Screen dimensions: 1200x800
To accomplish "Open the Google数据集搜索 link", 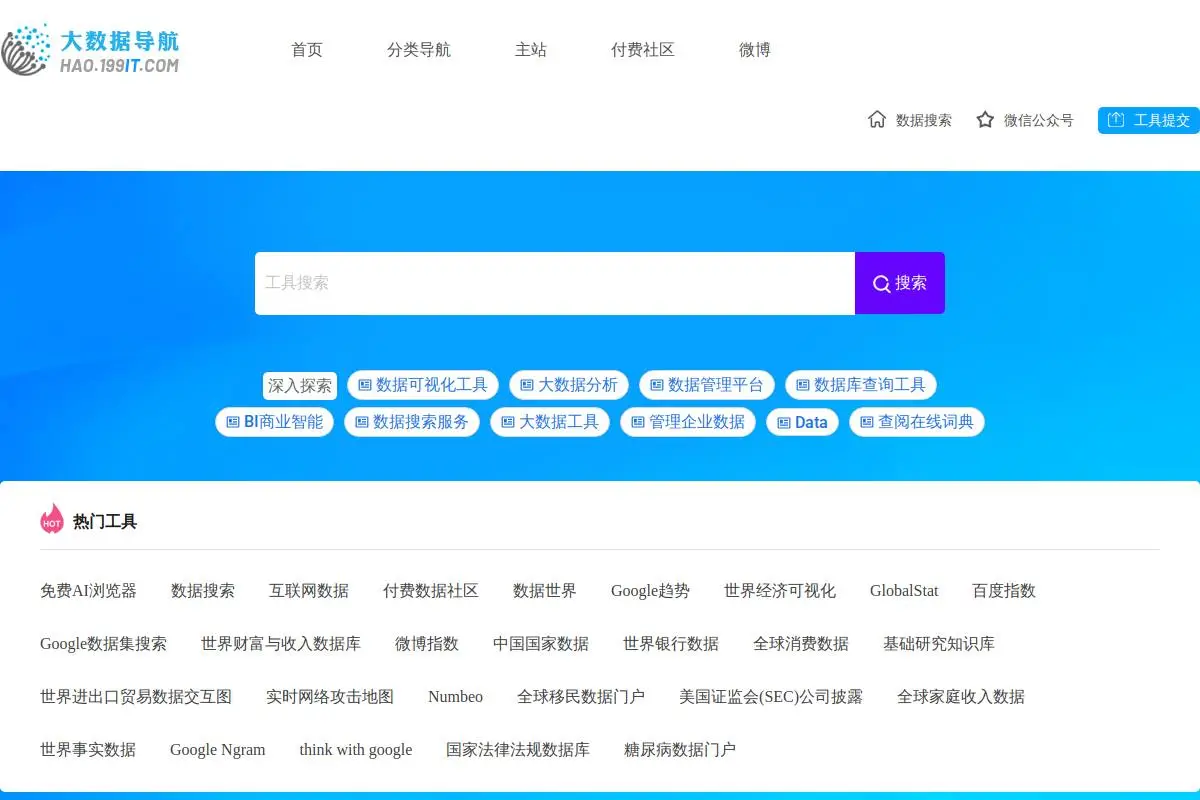I will (x=103, y=644).
